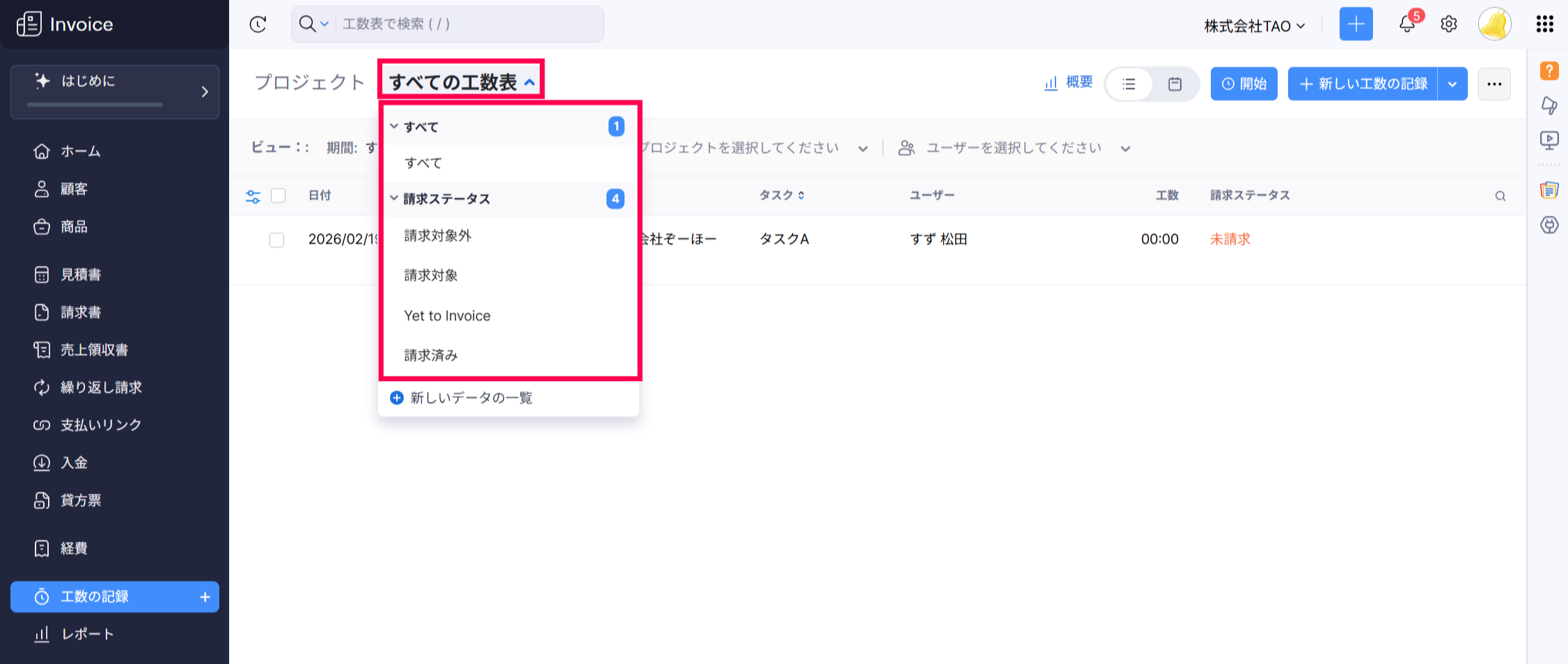Open the settings gear icon

click(1449, 24)
